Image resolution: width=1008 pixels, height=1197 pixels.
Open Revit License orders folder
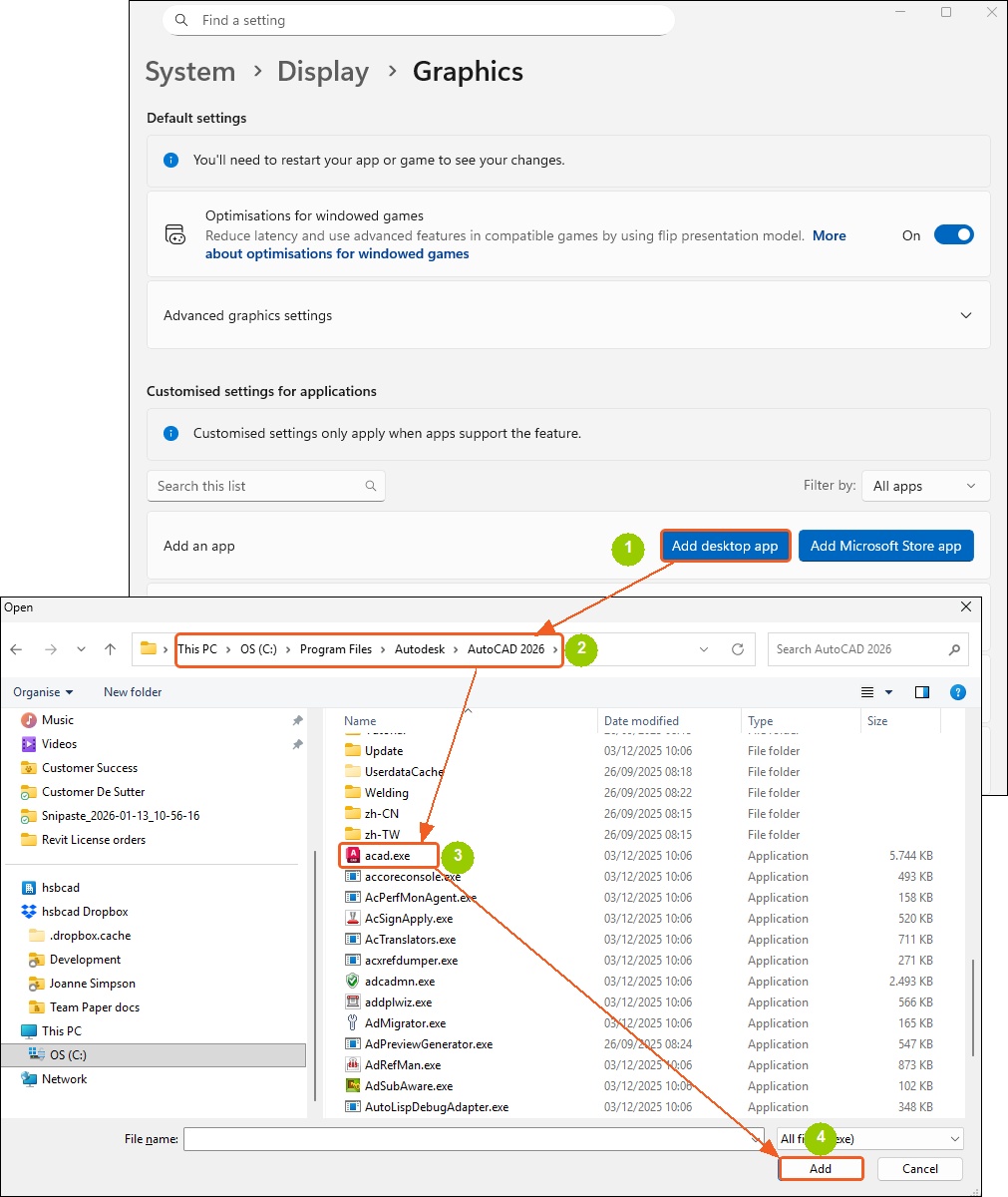coord(94,840)
